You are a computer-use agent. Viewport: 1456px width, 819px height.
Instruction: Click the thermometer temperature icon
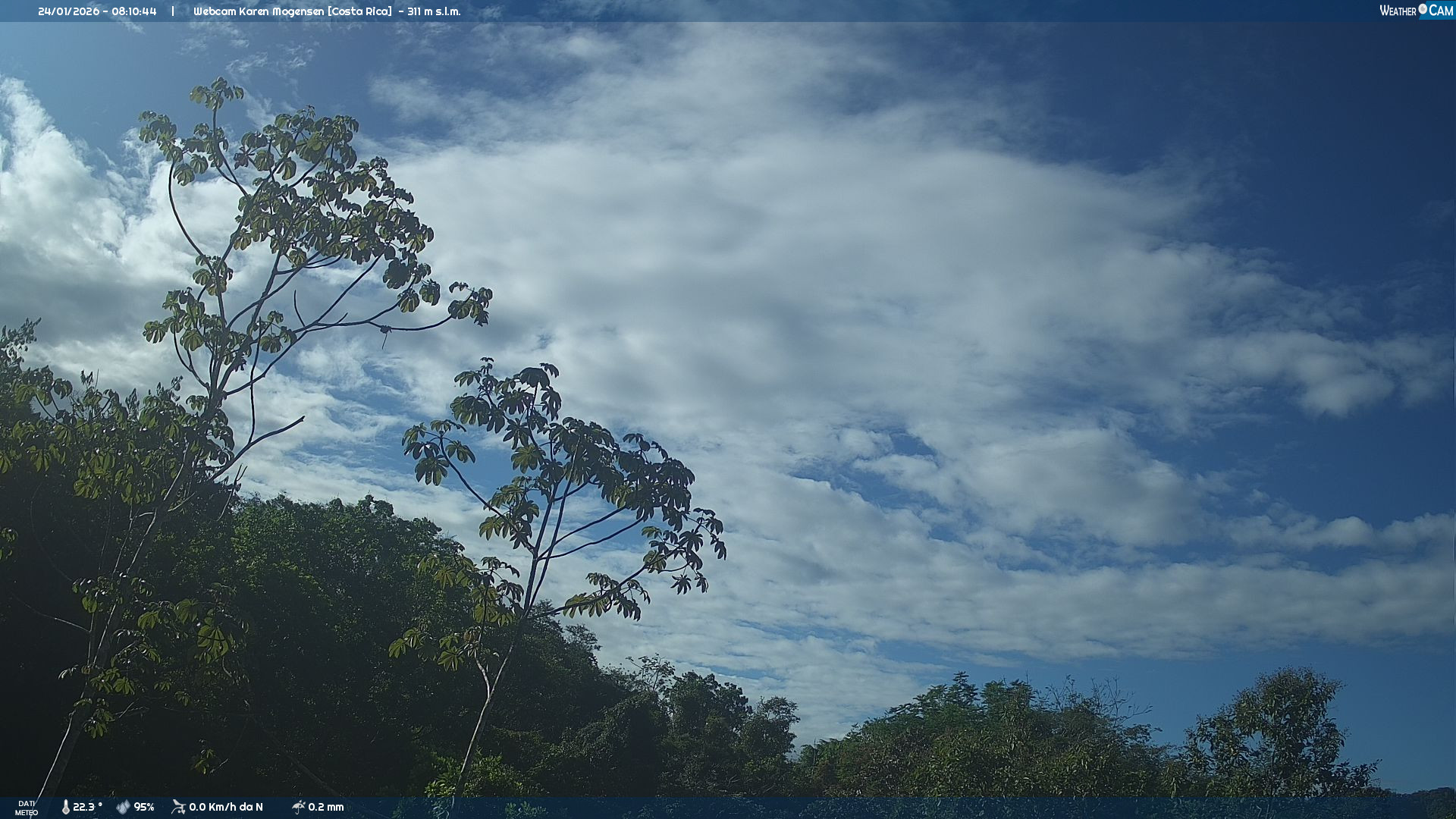pos(65,808)
